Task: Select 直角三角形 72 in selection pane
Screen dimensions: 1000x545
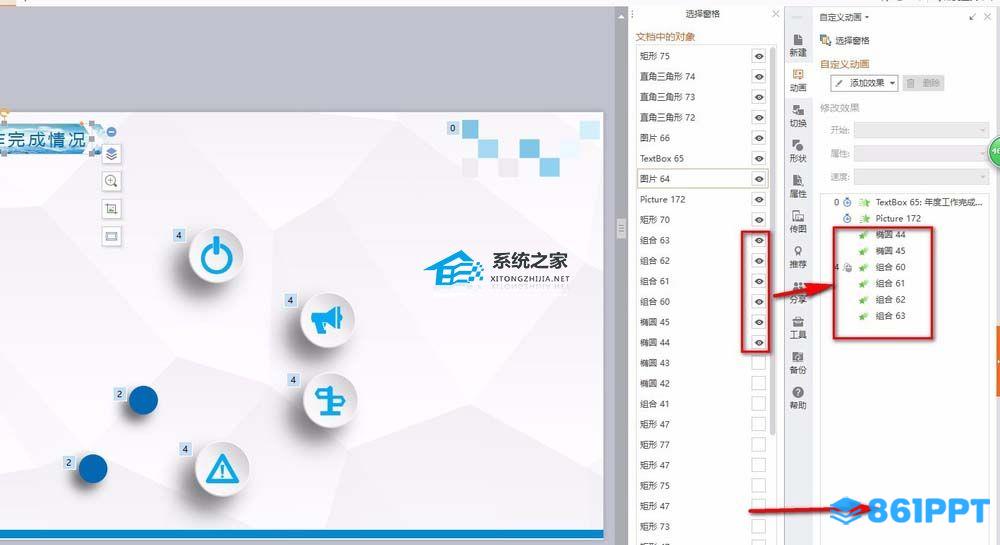Action: (x=702, y=117)
